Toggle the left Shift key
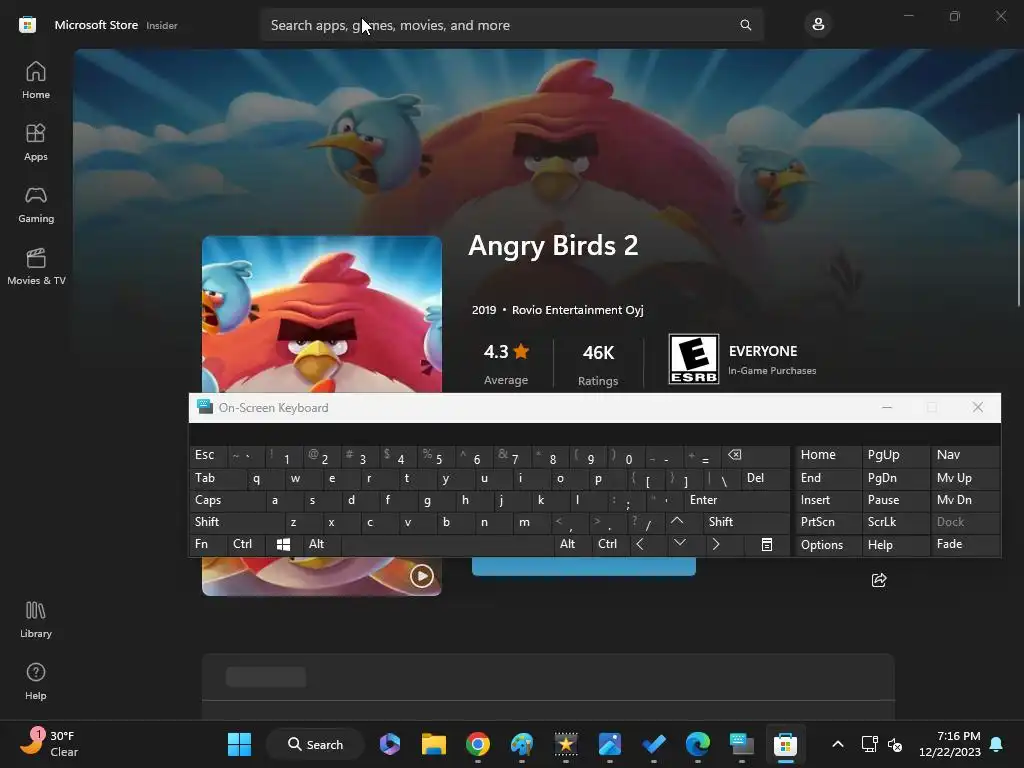 [x=237, y=522]
